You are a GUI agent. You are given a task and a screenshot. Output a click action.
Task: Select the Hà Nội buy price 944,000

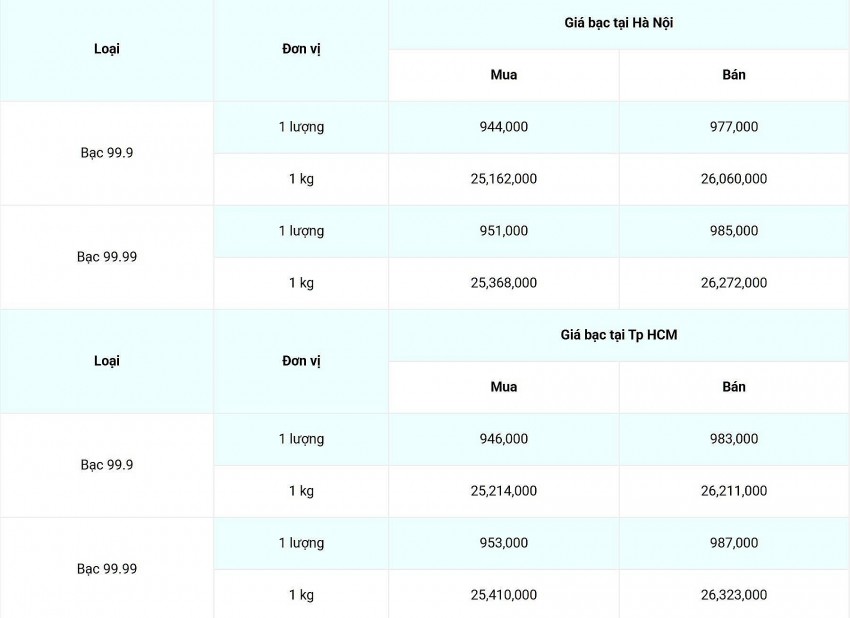504,127
